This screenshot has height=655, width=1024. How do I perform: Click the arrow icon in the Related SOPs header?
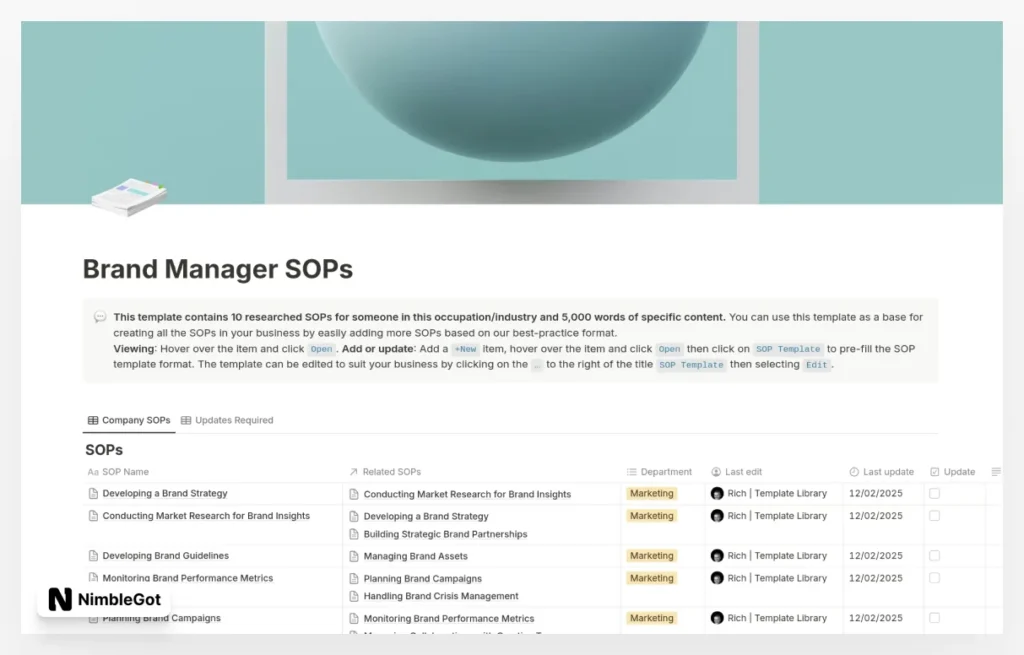pyautogui.click(x=352, y=471)
